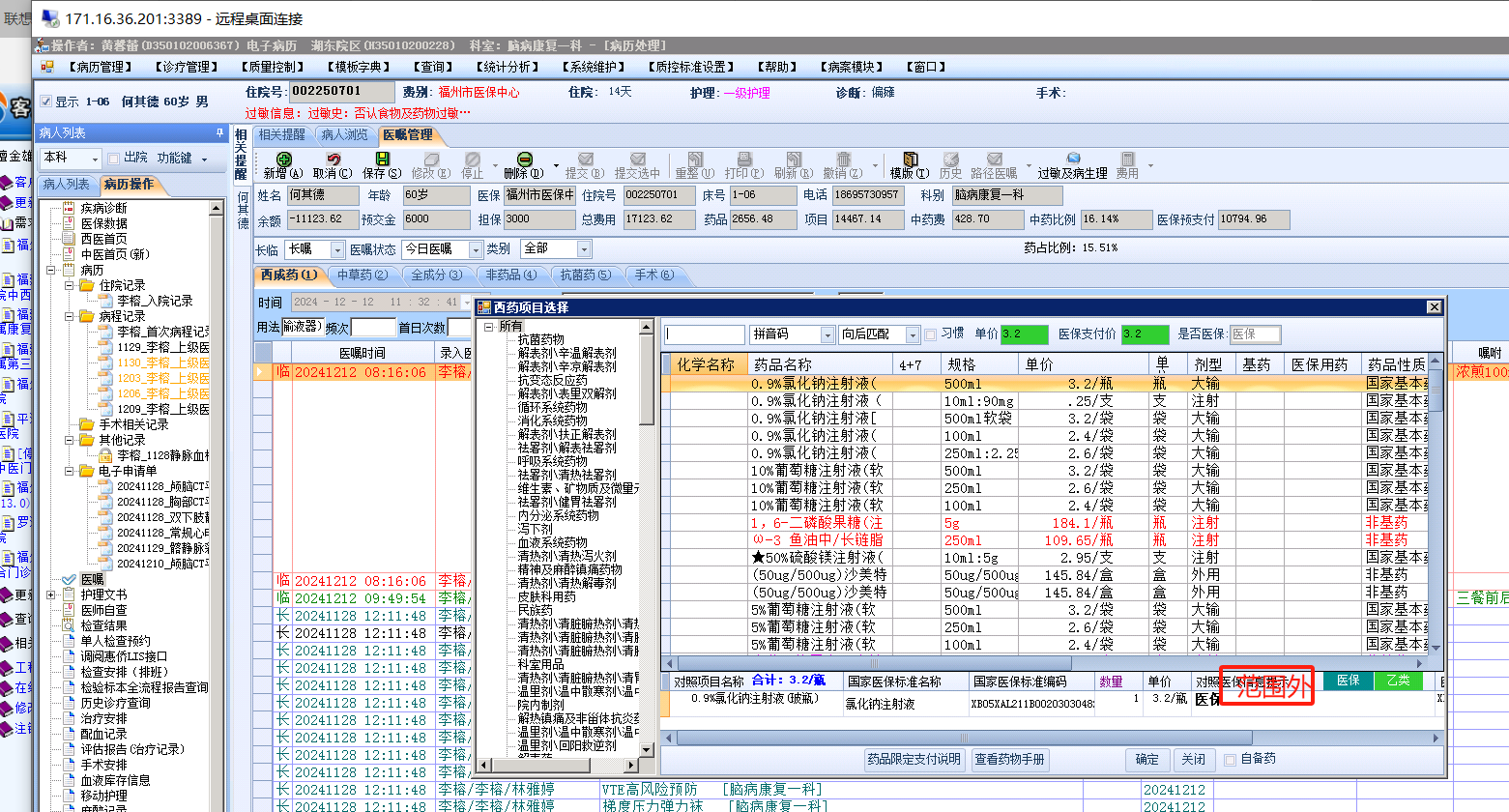The width and height of the screenshot is (1509, 812).
Task: Click the 查看药物手册 button
Action: pyautogui.click(x=1009, y=760)
